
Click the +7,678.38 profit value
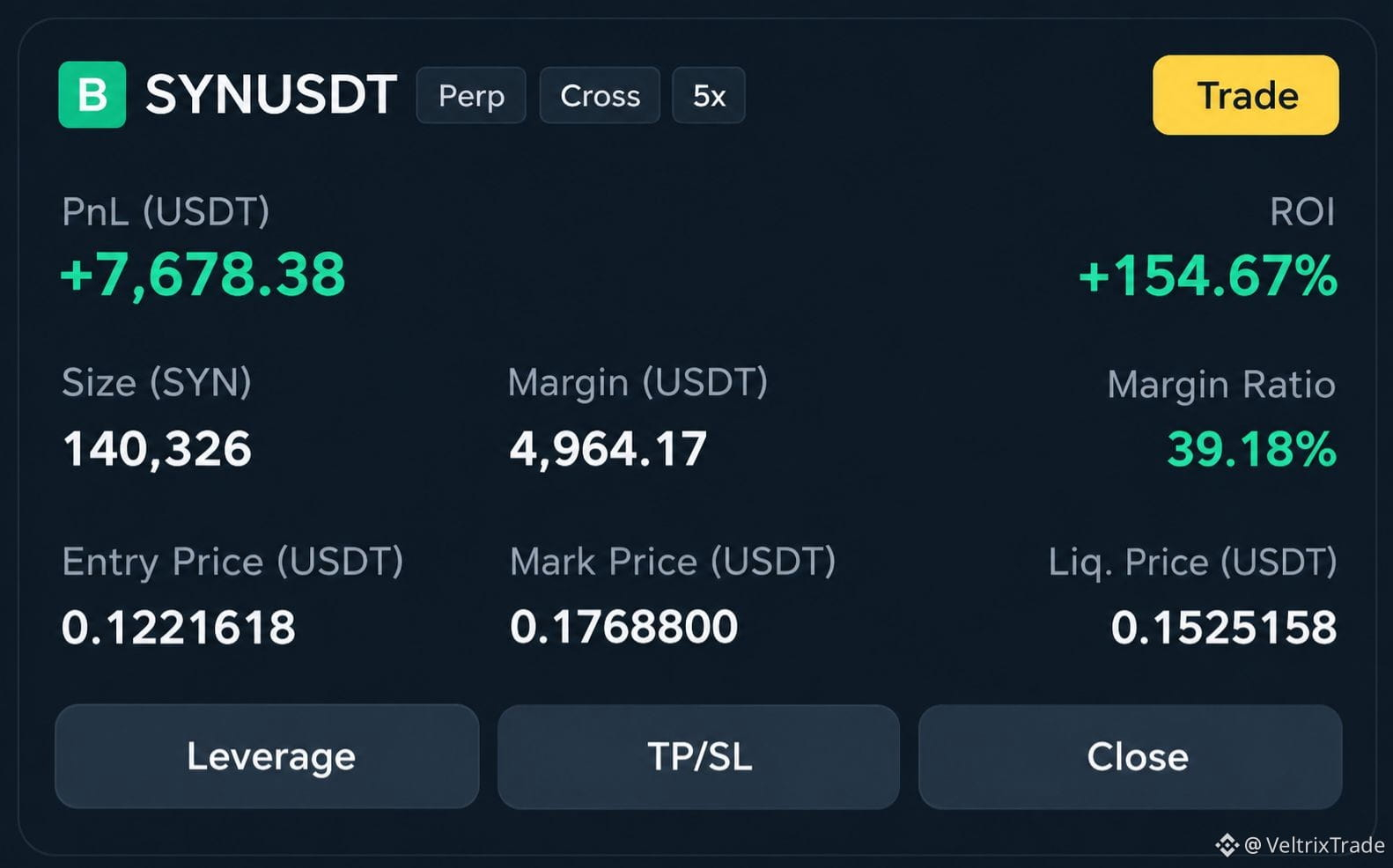[203, 275]
